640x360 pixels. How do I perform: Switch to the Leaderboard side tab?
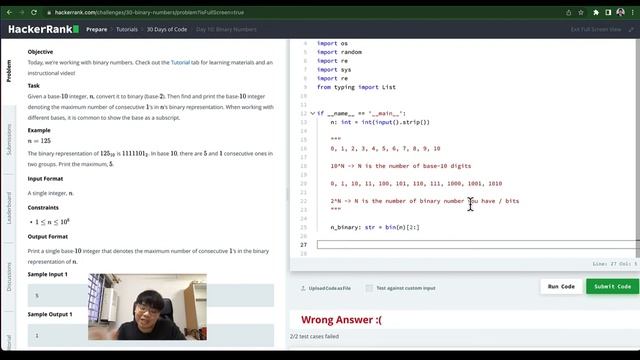[9, 208]
